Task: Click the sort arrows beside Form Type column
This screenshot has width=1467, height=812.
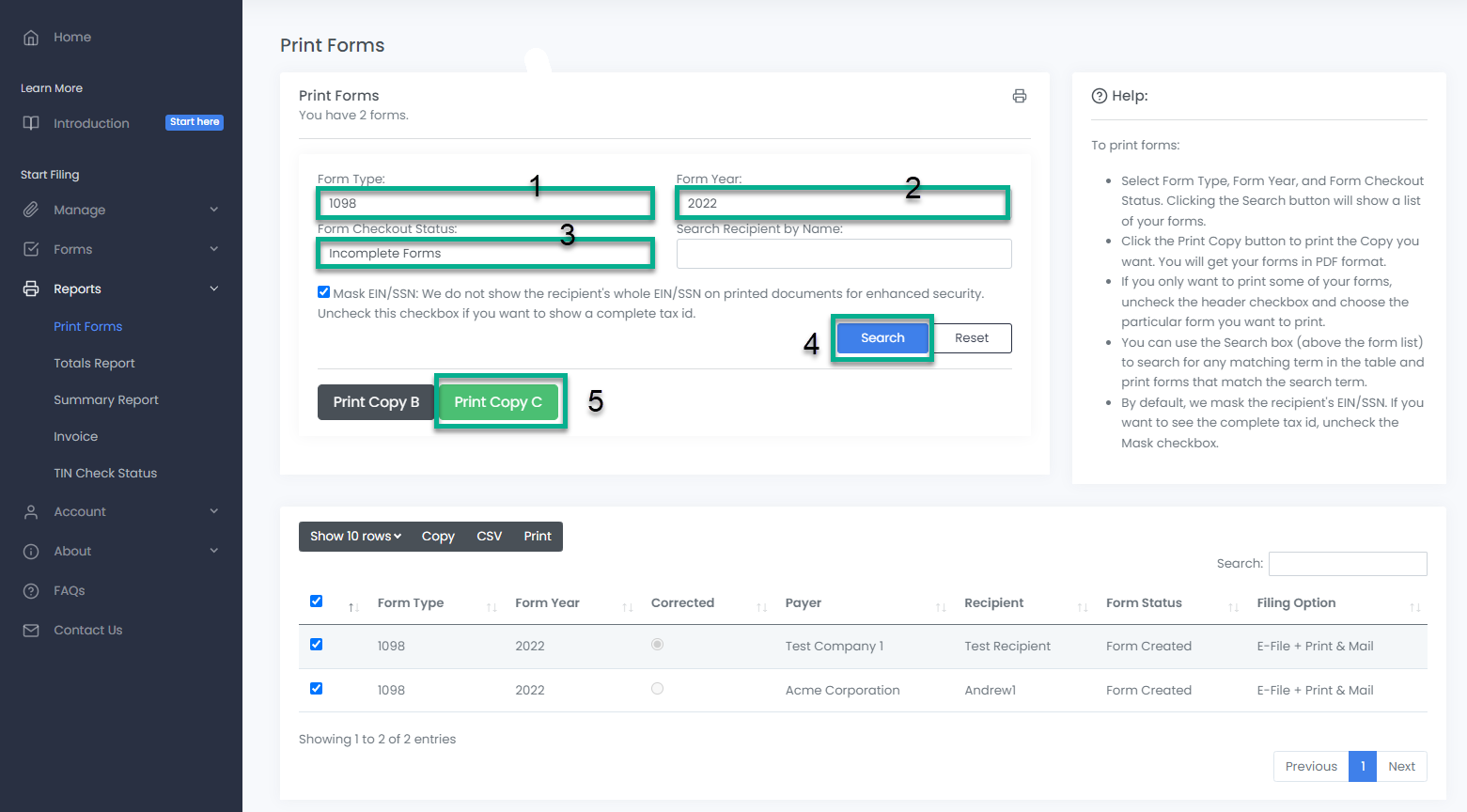Action: tap(491, 607)
